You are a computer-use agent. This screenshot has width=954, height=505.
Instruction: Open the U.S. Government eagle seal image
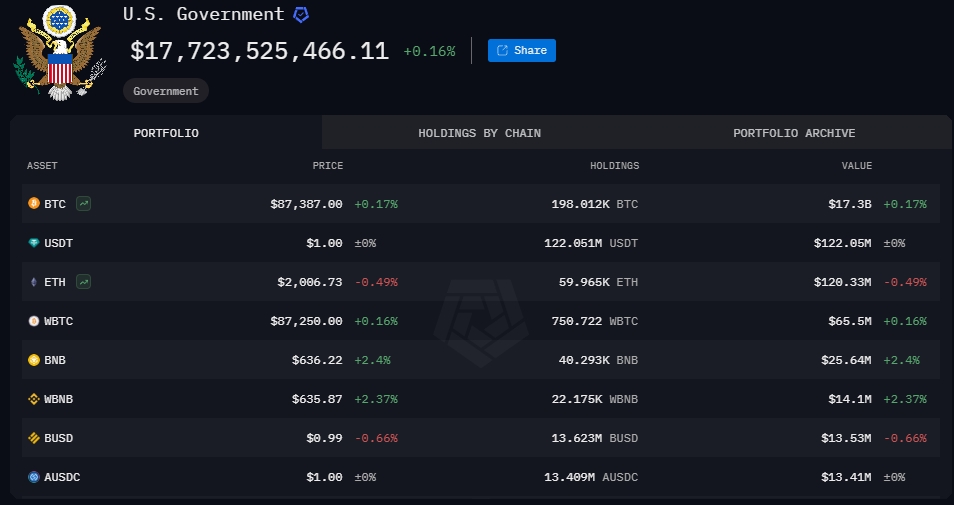(x=60, y=52)
